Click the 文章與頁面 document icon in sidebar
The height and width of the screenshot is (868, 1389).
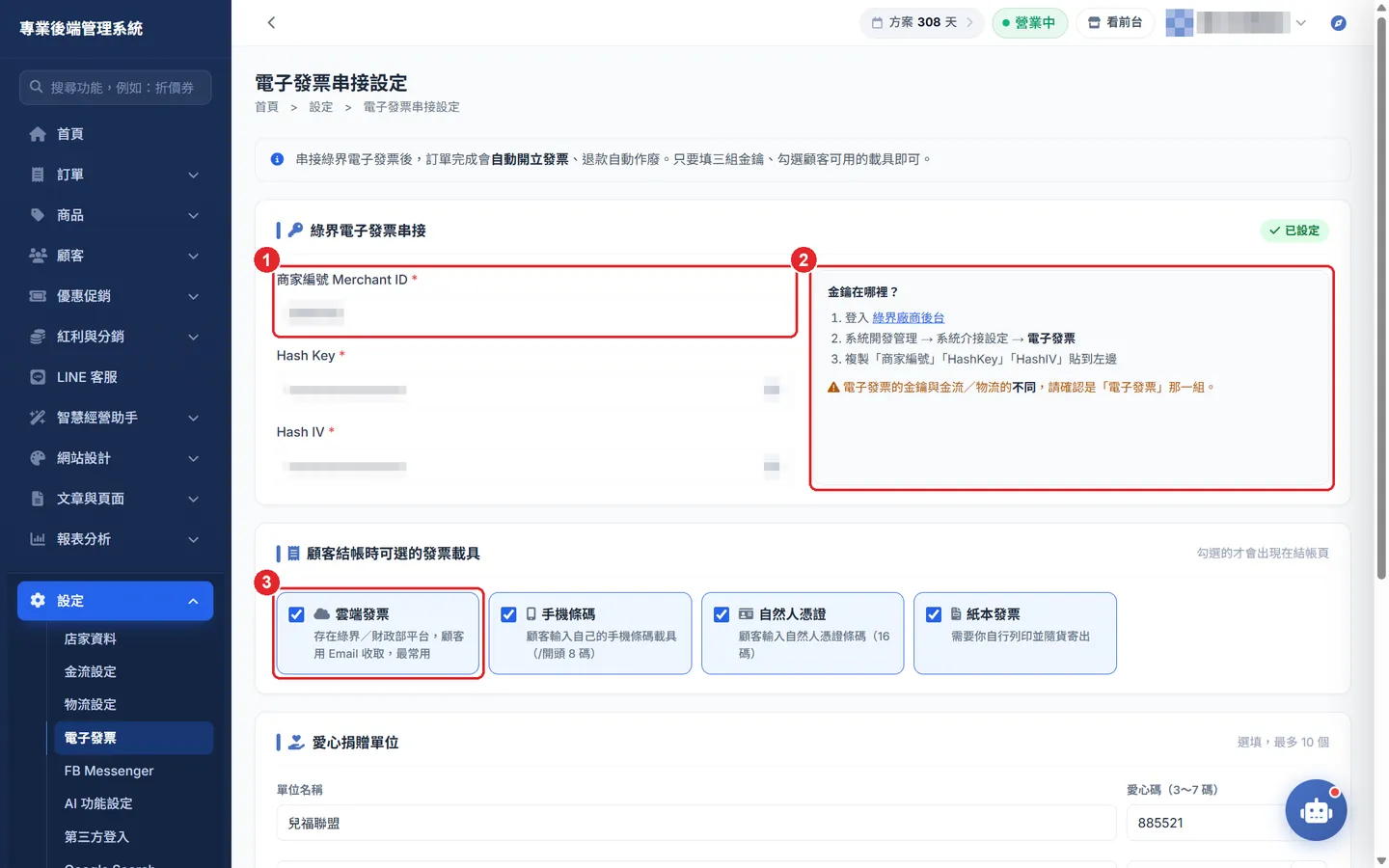coord(38,499)
